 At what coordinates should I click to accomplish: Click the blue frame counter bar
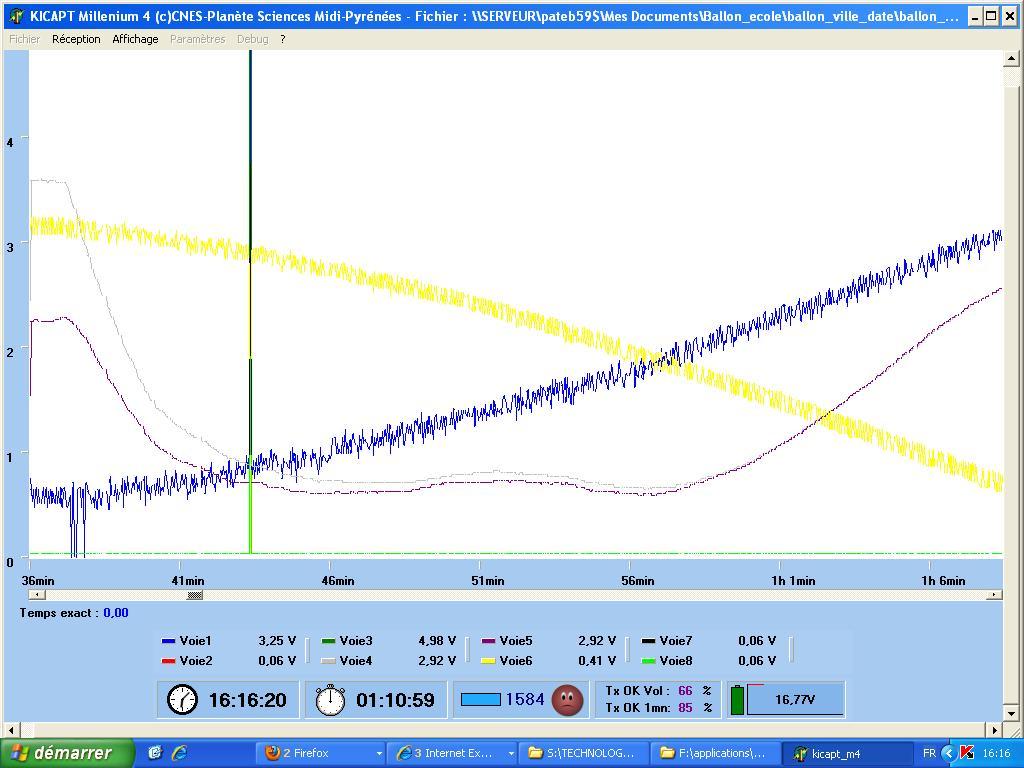click(x=480, y=700)
